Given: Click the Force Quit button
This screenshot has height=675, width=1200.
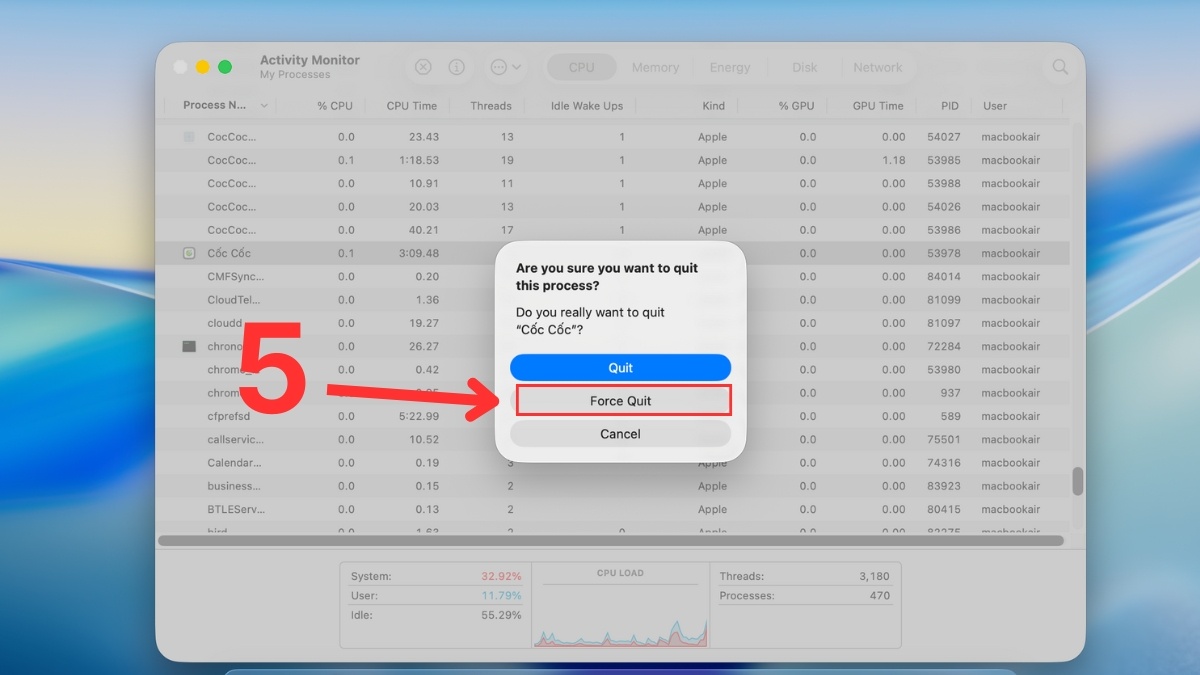Looking at the screenshot, I should 620,401.
